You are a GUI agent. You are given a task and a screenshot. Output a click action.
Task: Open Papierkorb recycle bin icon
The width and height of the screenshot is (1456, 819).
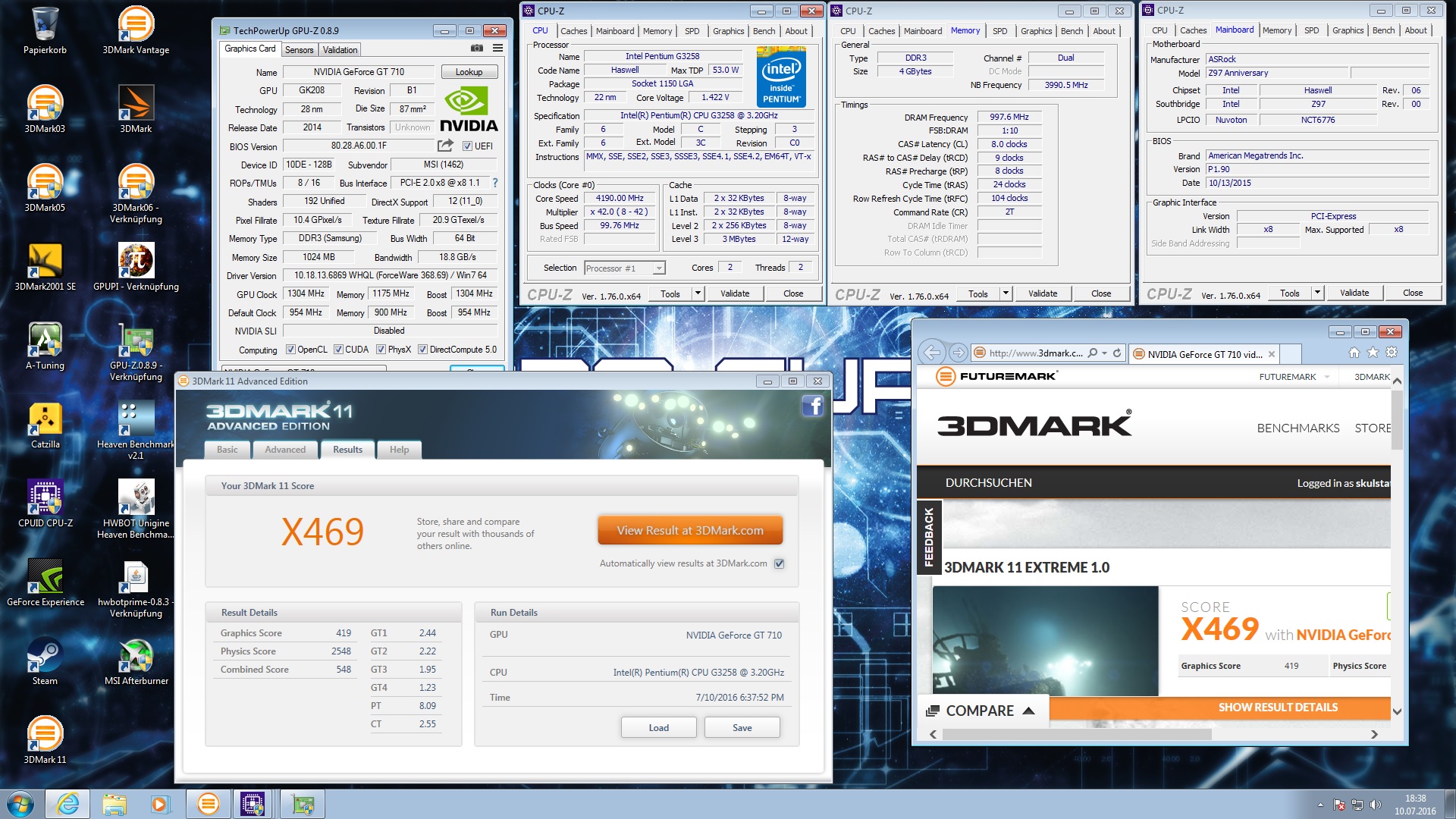pos(45,30)
